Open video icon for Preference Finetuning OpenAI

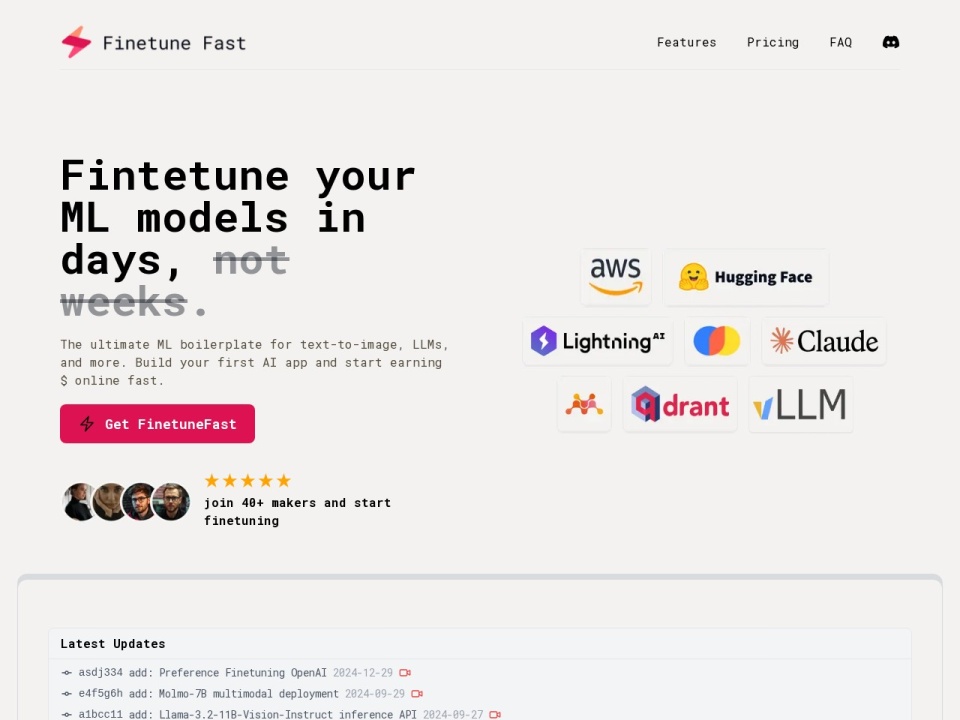[x=405, y=673]
